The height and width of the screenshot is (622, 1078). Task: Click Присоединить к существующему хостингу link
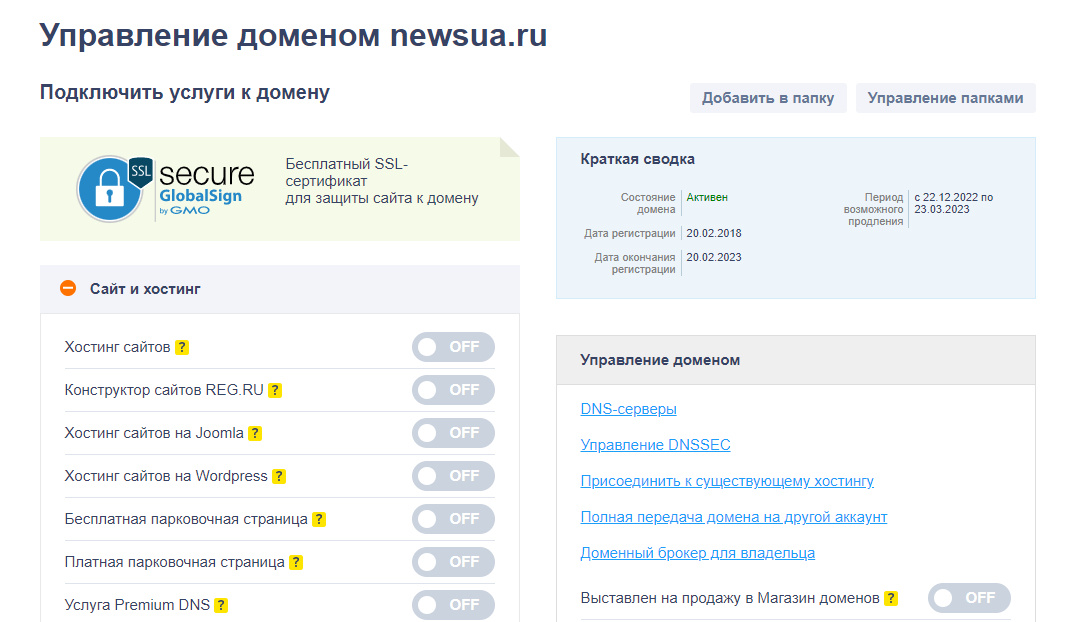point(727,481)
